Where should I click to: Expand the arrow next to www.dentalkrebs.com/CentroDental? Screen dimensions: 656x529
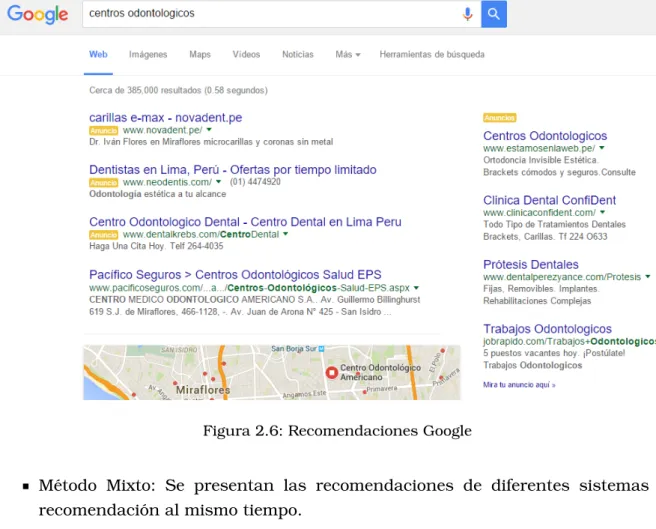tap(285, 234)
